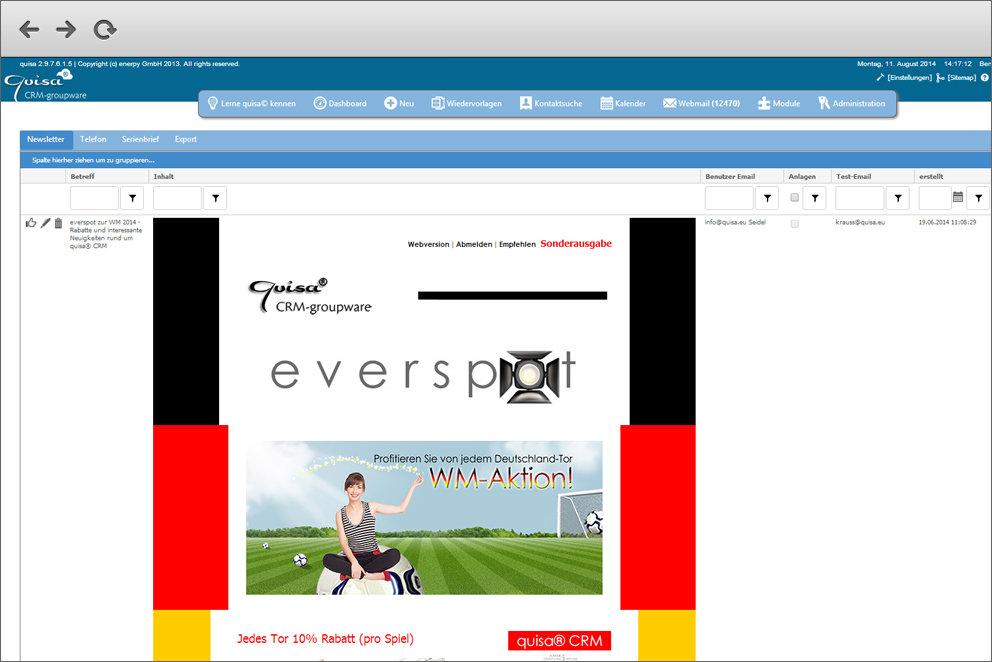Open Wiedervorlagen from navigation bar
The height and width of the screenshot is (662, 992).
click(467, 103)
